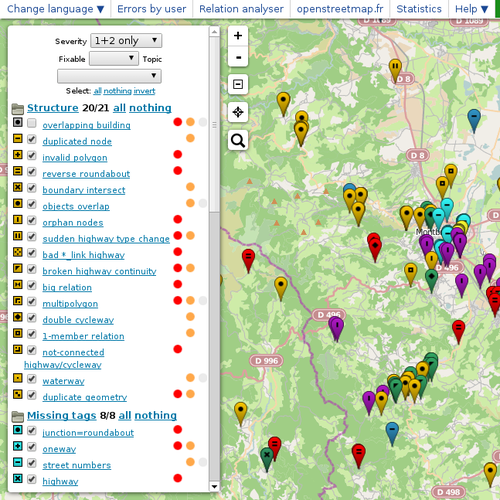Image resolution: width=500 pixels, height=500 pixels.
Task: Open the broken highway continuity link
Action: [99, 271]
